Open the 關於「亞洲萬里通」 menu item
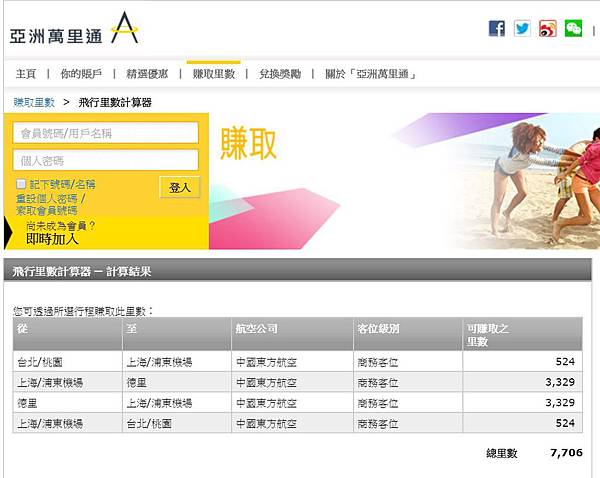Screen dimensions: 600x478 point(370,74)
